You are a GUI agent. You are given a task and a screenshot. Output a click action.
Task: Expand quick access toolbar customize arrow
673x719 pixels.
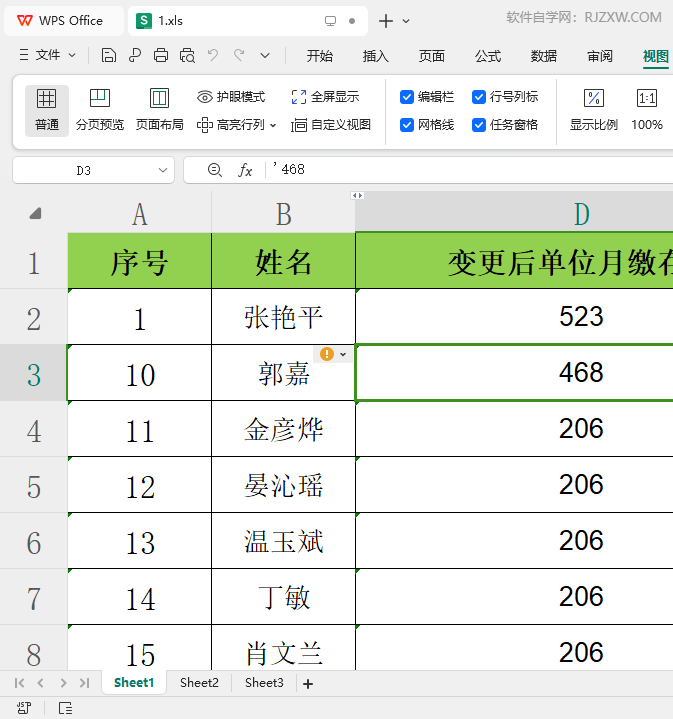(x=265, y=56)
